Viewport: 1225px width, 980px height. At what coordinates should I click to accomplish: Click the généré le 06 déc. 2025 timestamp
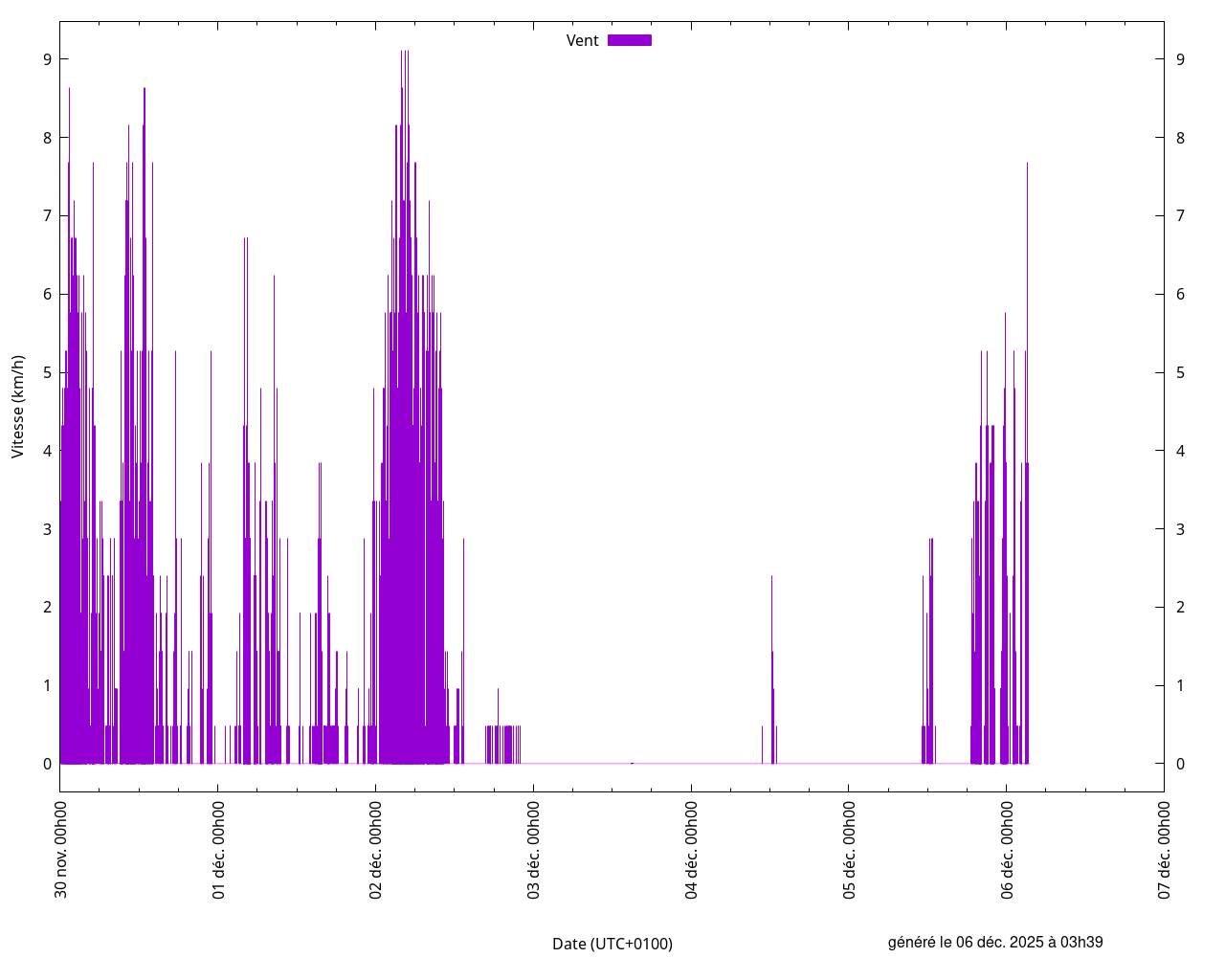[994, 942]
